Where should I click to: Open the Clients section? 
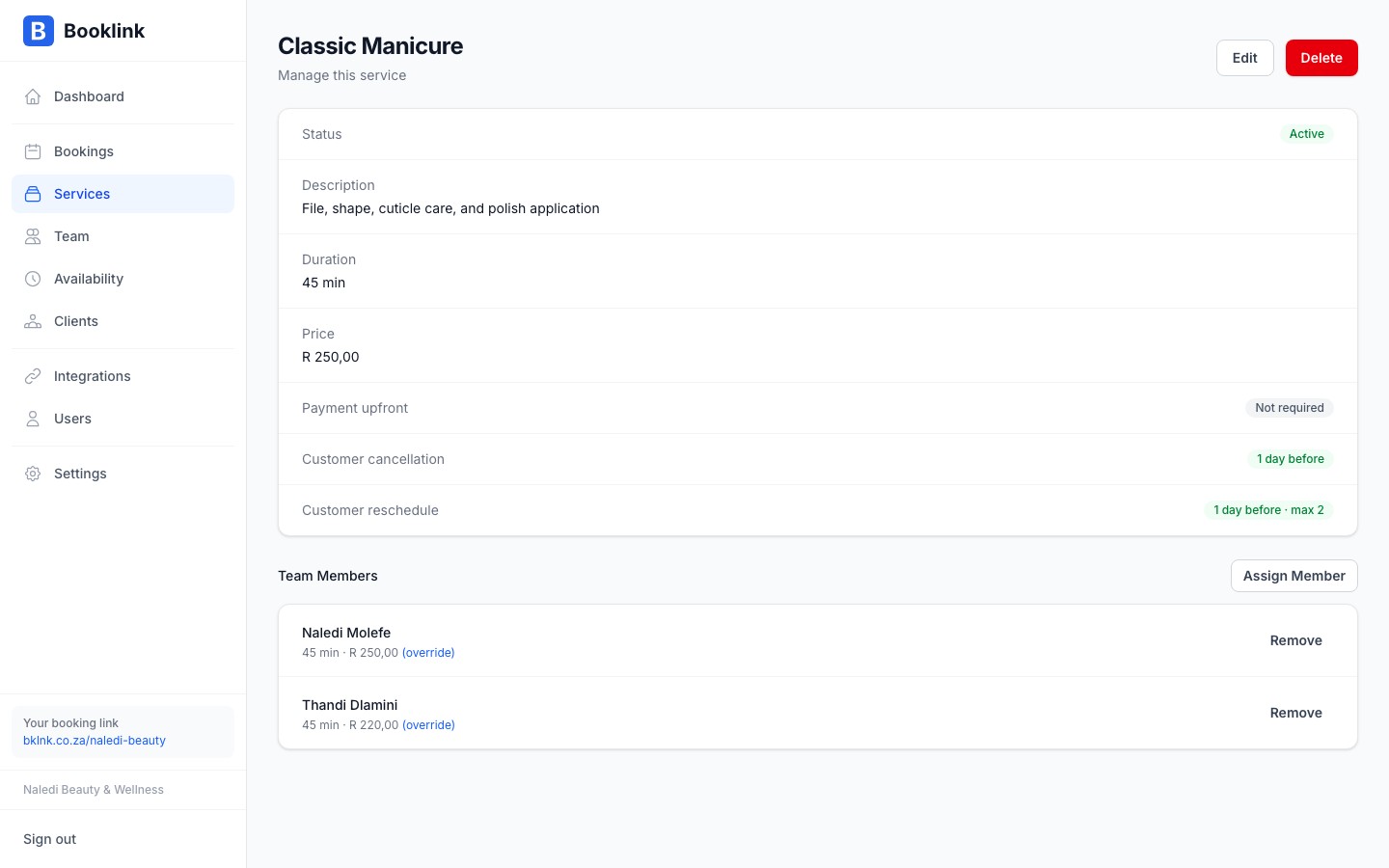coord(75,321)
